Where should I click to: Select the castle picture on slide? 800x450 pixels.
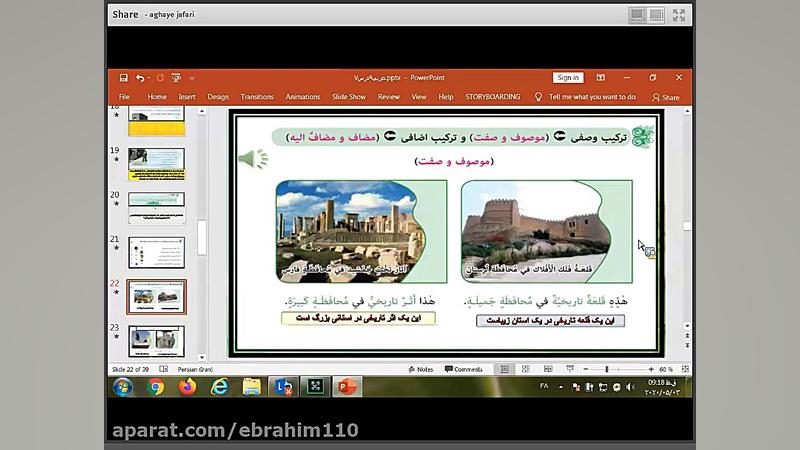click(546, 232)
